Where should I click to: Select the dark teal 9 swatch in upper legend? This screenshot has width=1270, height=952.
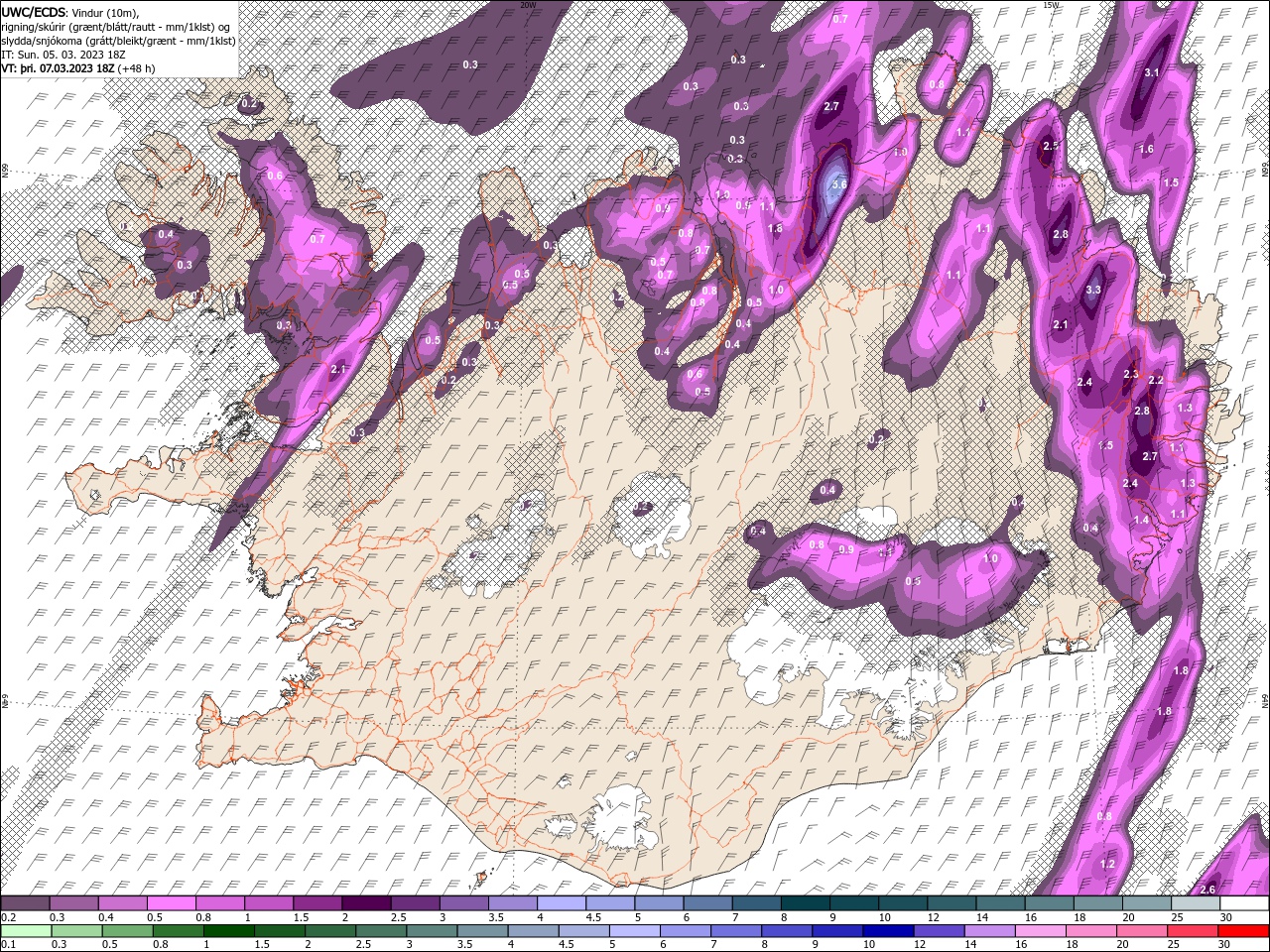852,903
